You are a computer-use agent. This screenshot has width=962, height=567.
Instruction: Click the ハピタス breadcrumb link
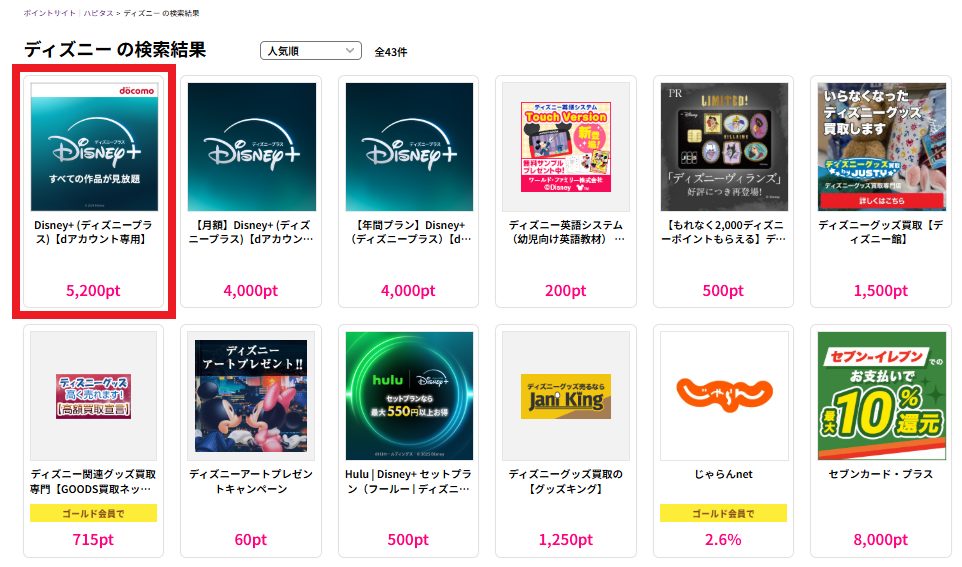(98, 13)
